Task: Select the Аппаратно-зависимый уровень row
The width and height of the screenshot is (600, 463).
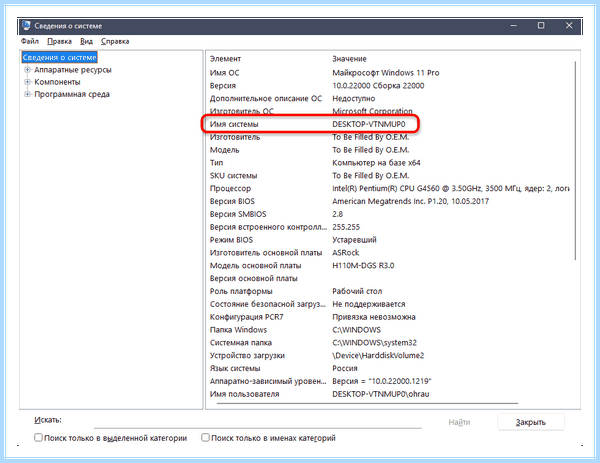Action: [390, 381]
